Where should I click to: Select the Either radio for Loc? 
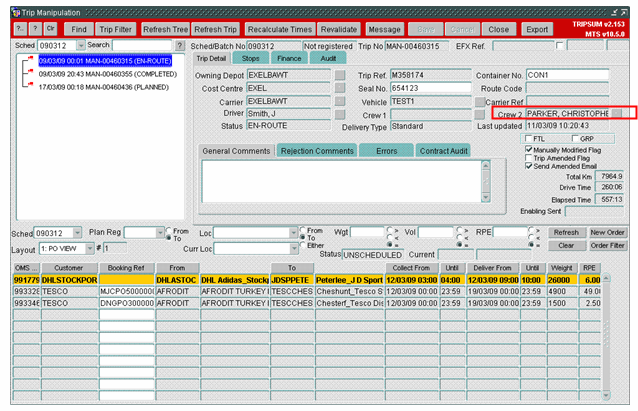(302, 245)
